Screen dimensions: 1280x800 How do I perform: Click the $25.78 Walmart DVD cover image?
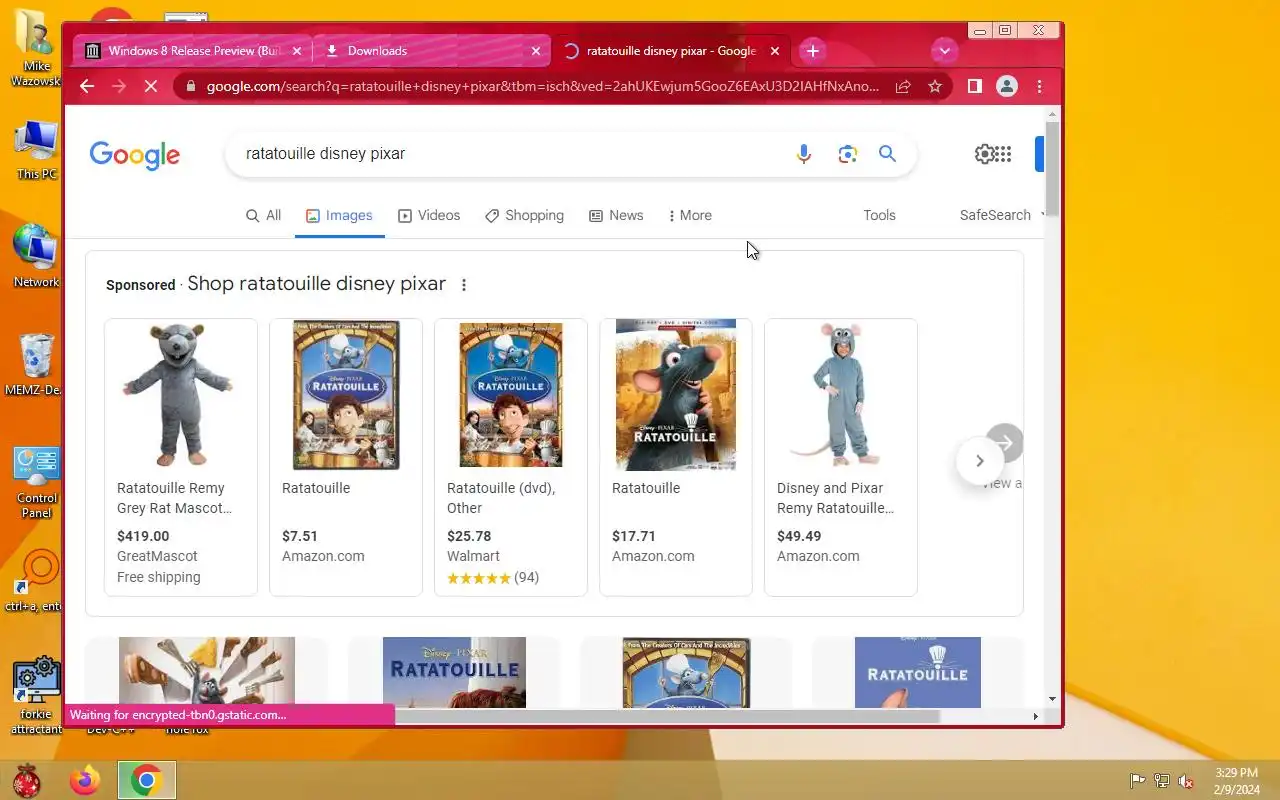pos(511,395)
